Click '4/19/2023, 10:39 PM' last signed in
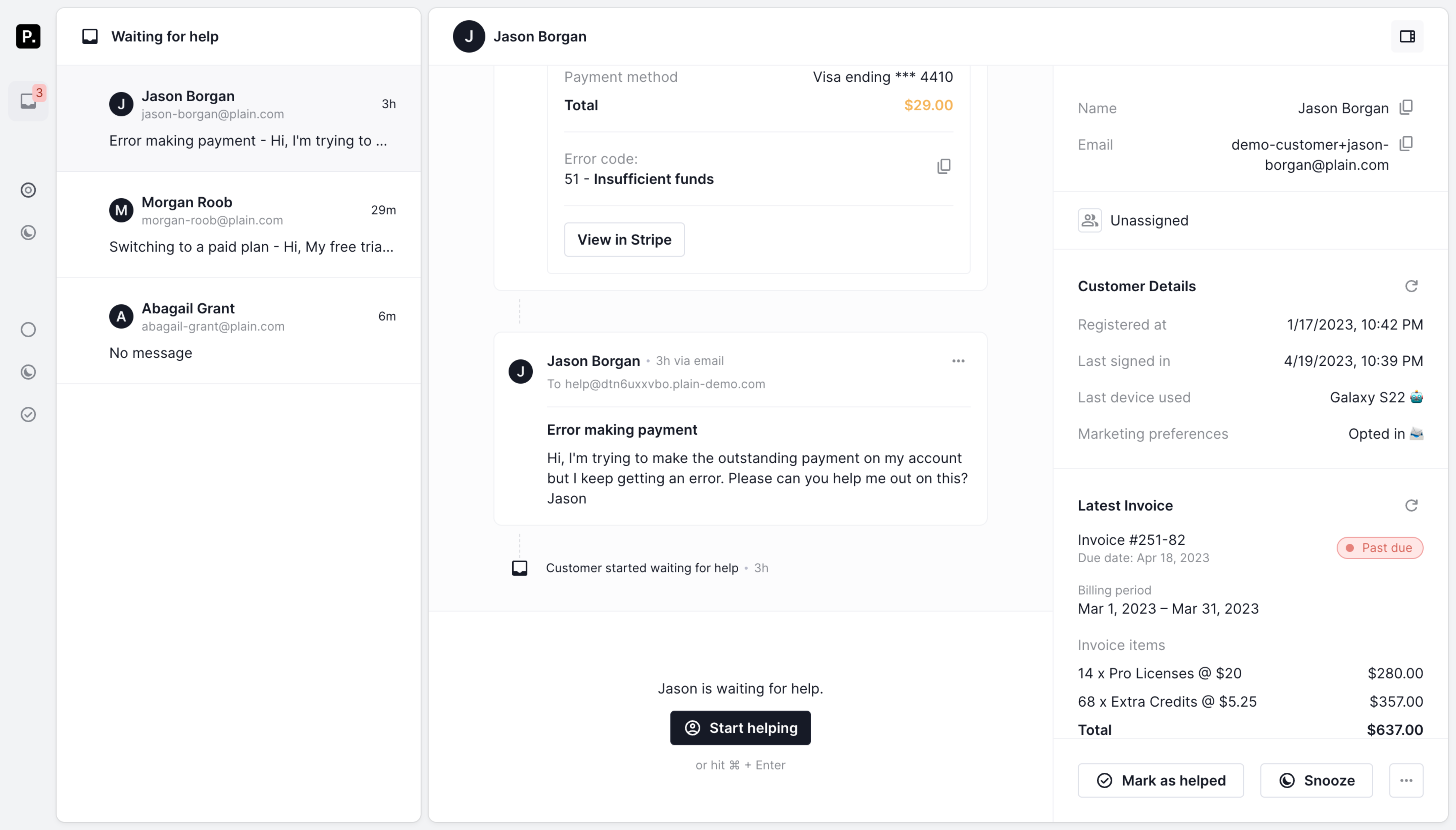This screenshot has width=1456, height=830. (1353, 361)
